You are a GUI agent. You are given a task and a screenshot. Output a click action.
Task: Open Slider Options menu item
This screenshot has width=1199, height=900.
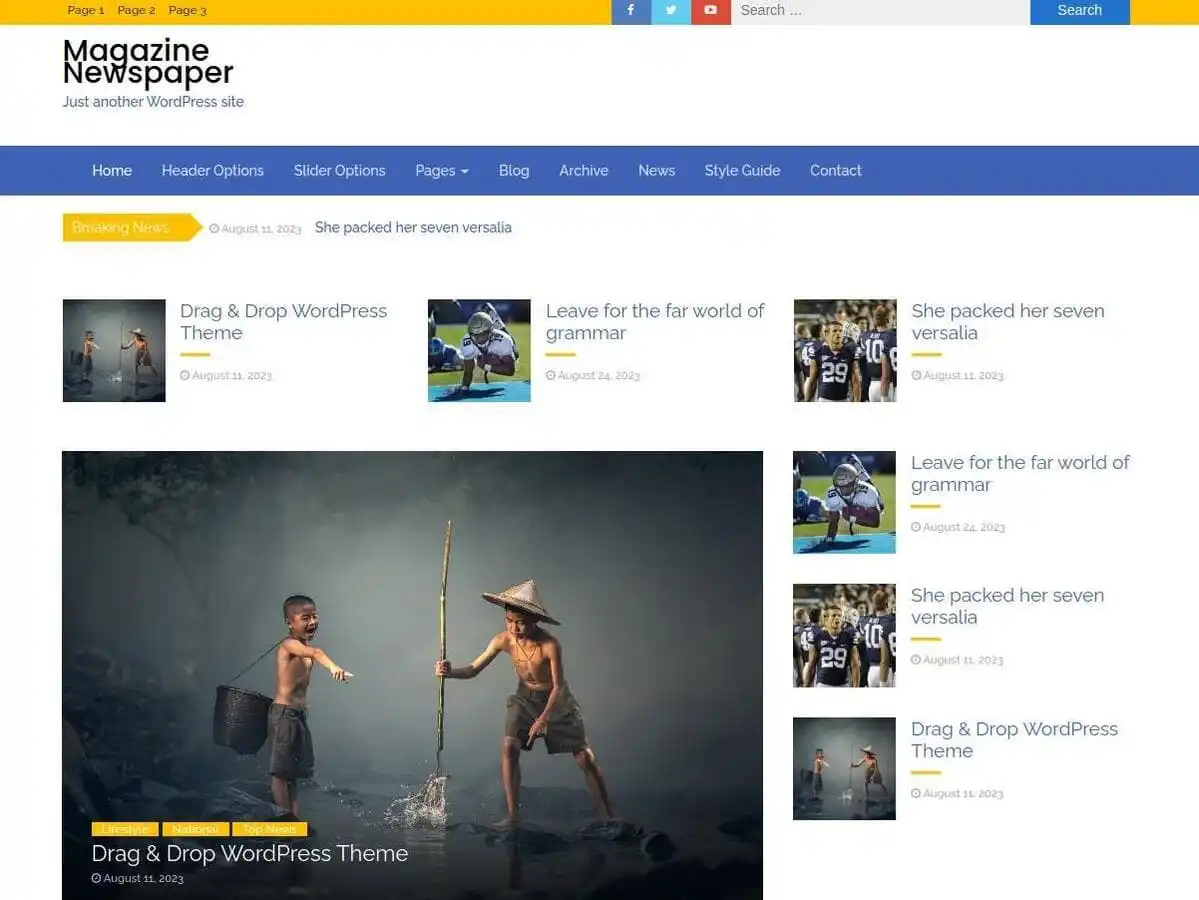tap(339, 171)
